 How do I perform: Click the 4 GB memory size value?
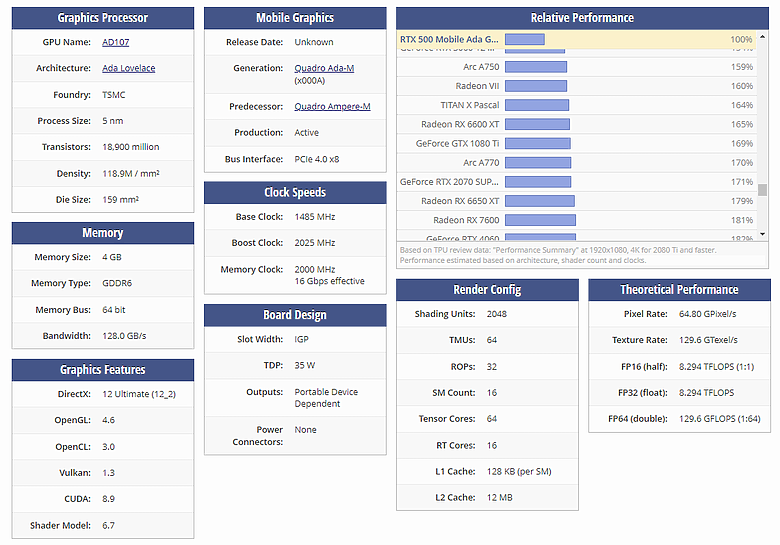[x=112, y=257]
